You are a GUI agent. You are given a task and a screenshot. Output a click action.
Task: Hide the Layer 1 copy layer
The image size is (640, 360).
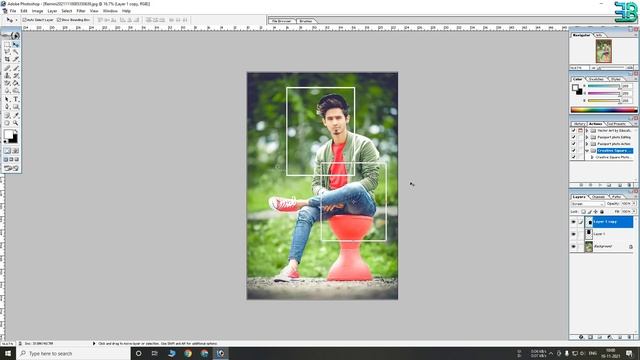(573, 222)
